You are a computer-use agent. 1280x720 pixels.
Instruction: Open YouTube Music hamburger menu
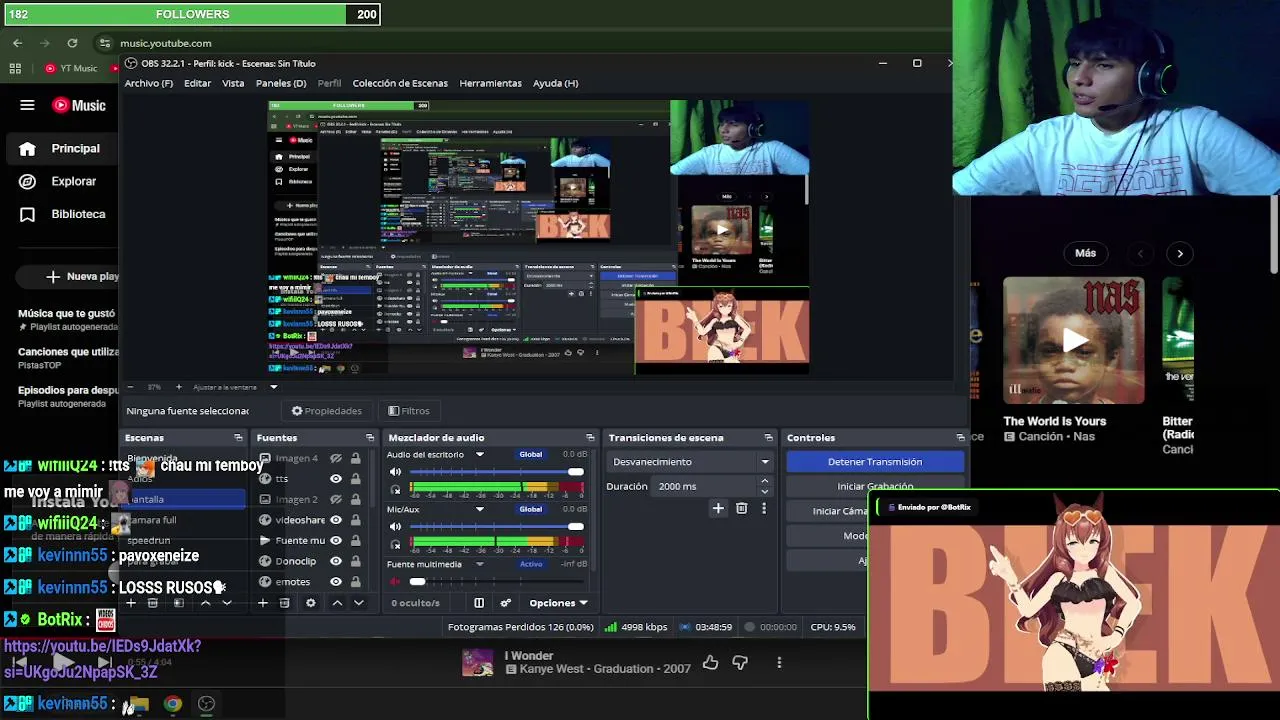[27, 105]
